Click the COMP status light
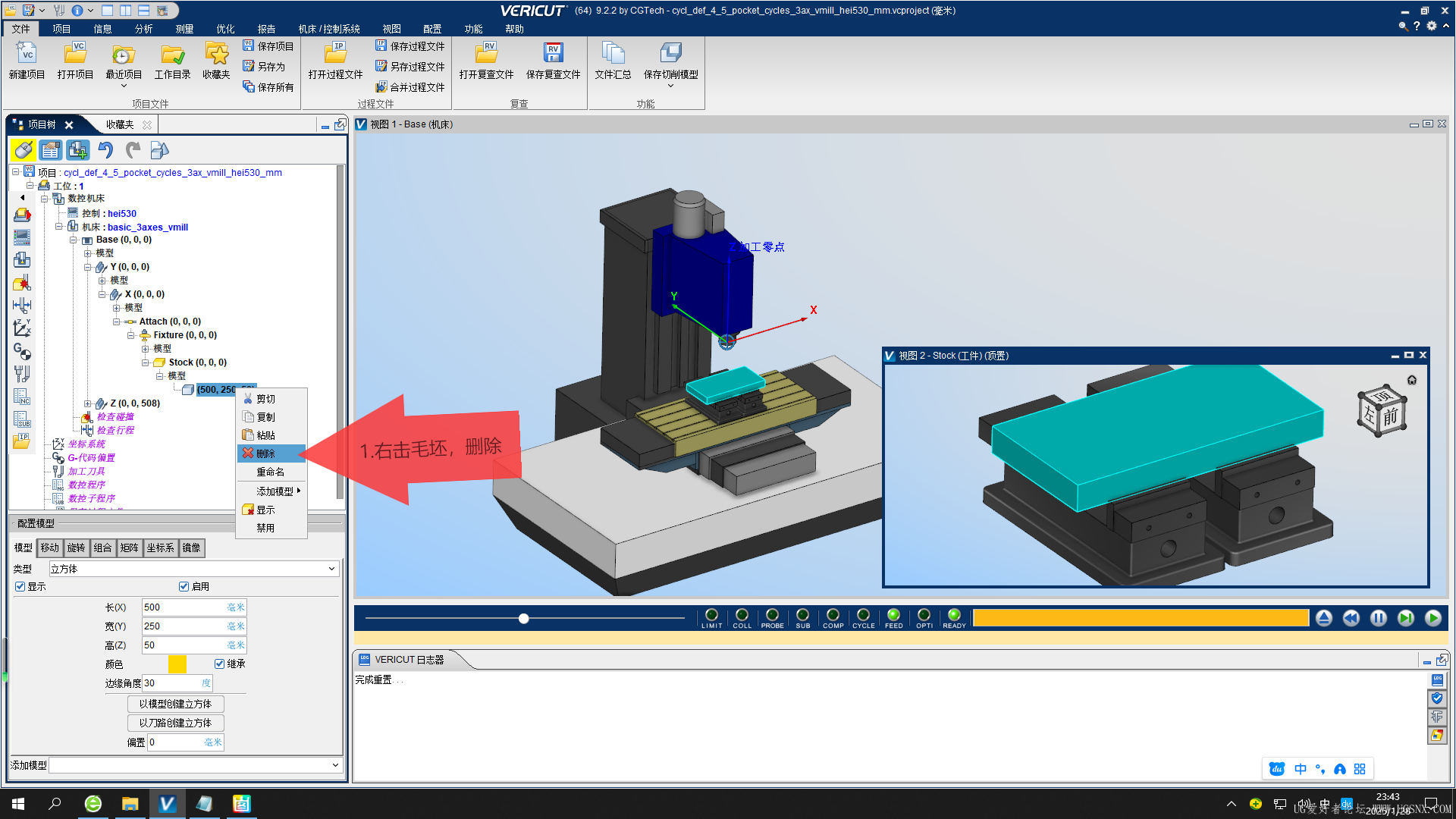 (x=833, y=615)
